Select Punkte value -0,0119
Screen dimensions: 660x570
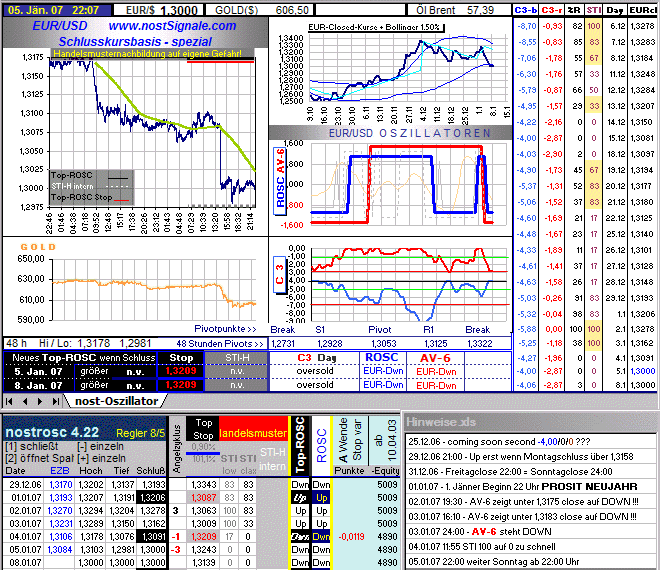[351, 537]
